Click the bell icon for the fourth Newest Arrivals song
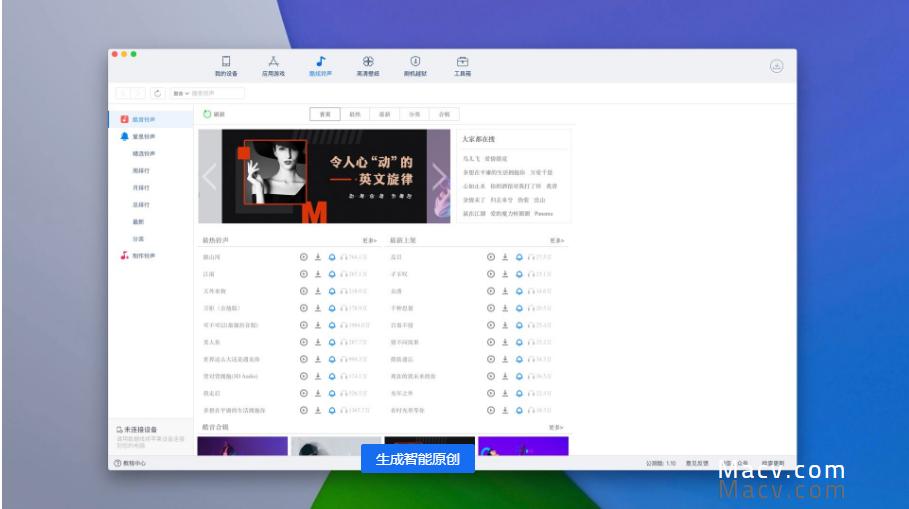Image resolution: width=909 pixels, height=509 pixels. click(x=519, y=308)
